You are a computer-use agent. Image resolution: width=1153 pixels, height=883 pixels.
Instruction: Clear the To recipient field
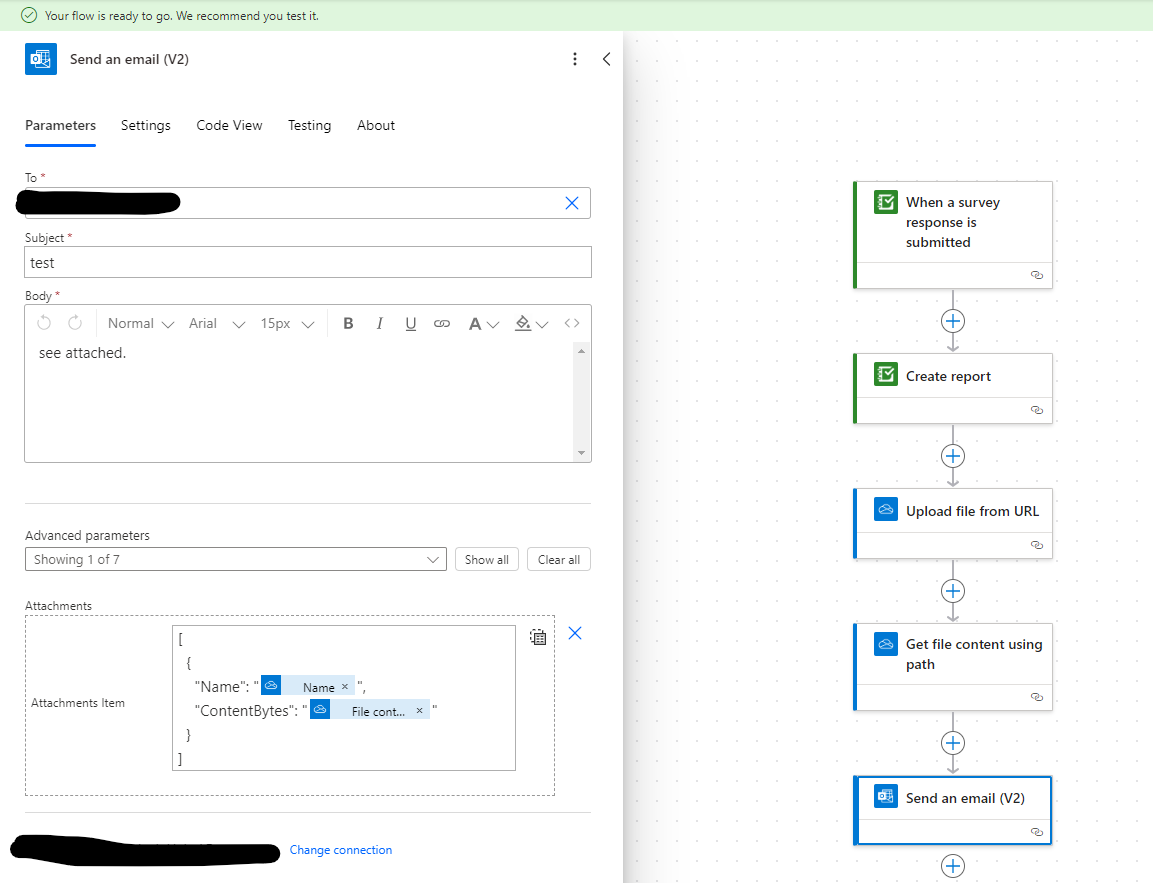tap(572, 202)
